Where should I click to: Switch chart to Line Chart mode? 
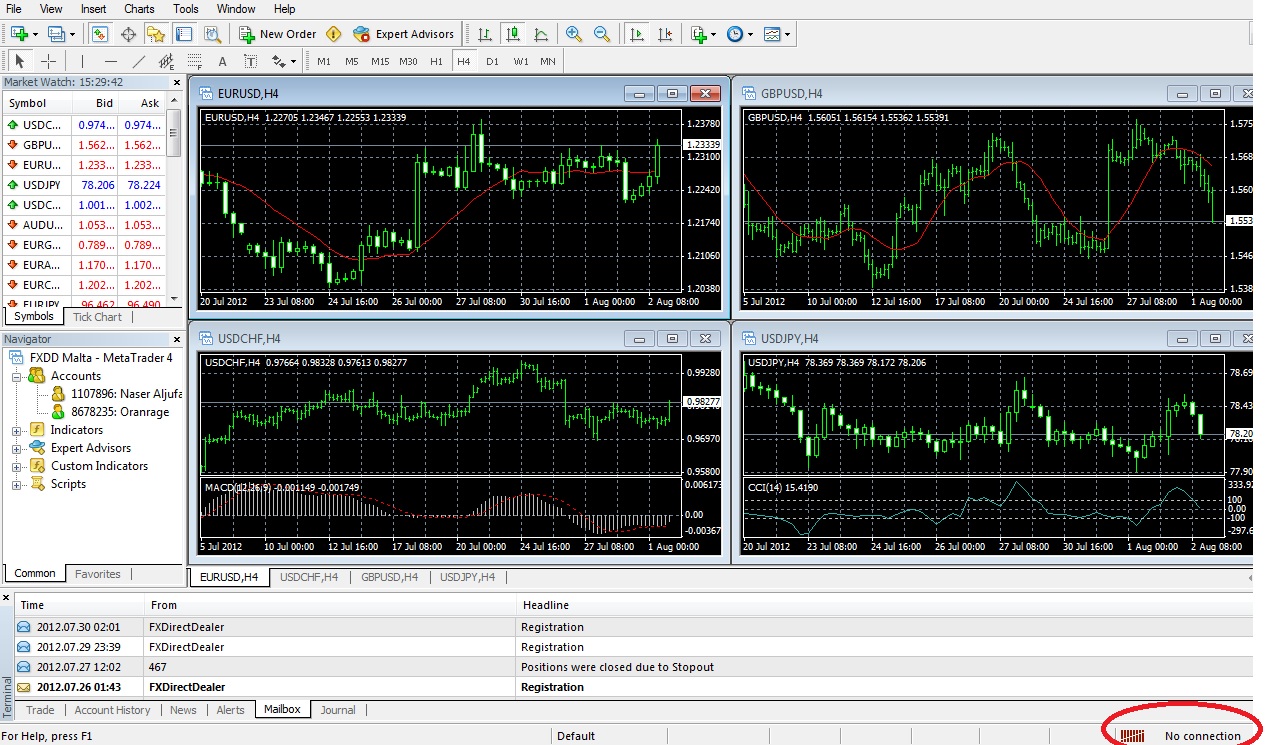(541, 34)
